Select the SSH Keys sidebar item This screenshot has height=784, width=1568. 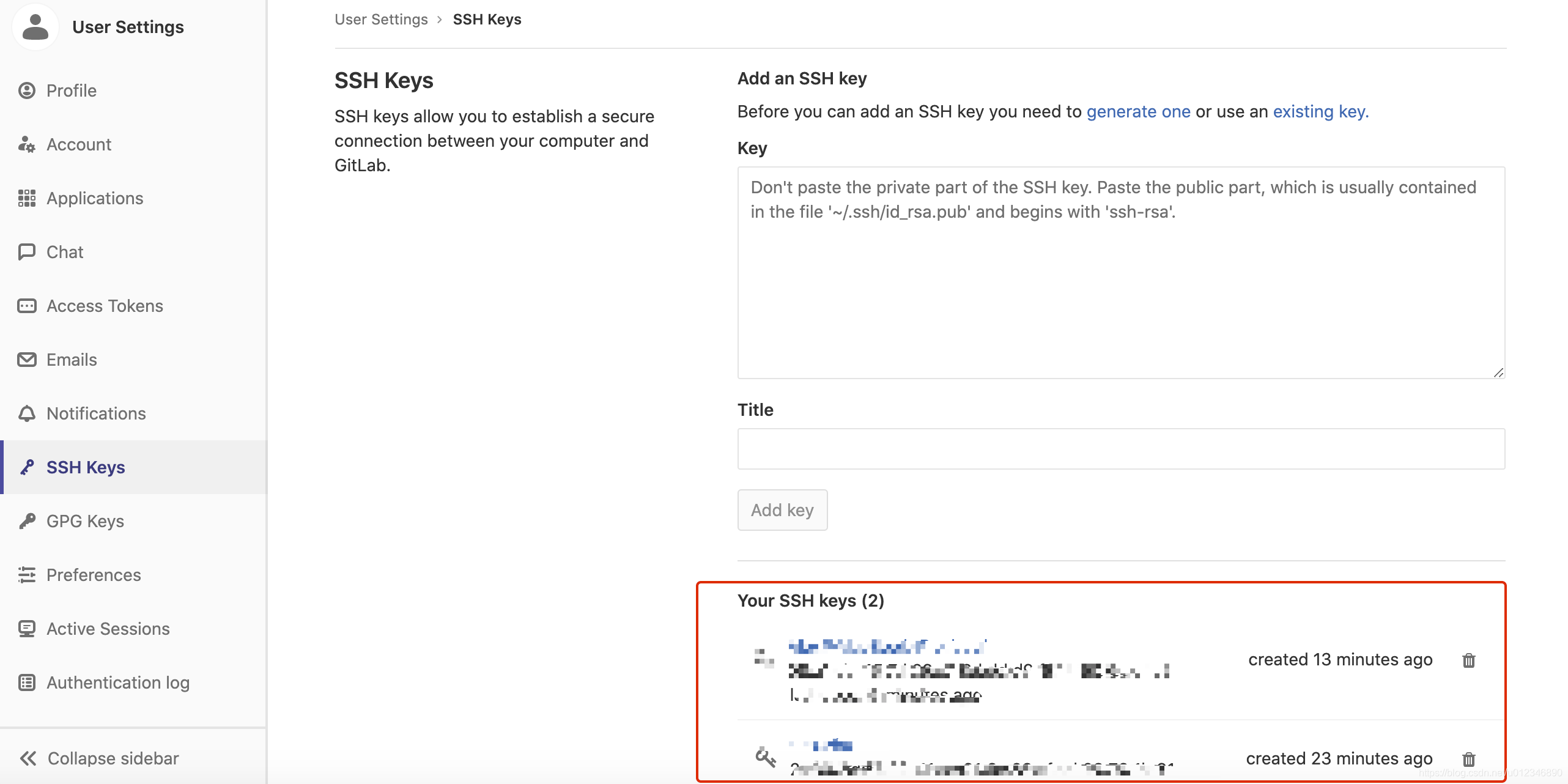tap(133, 467)
